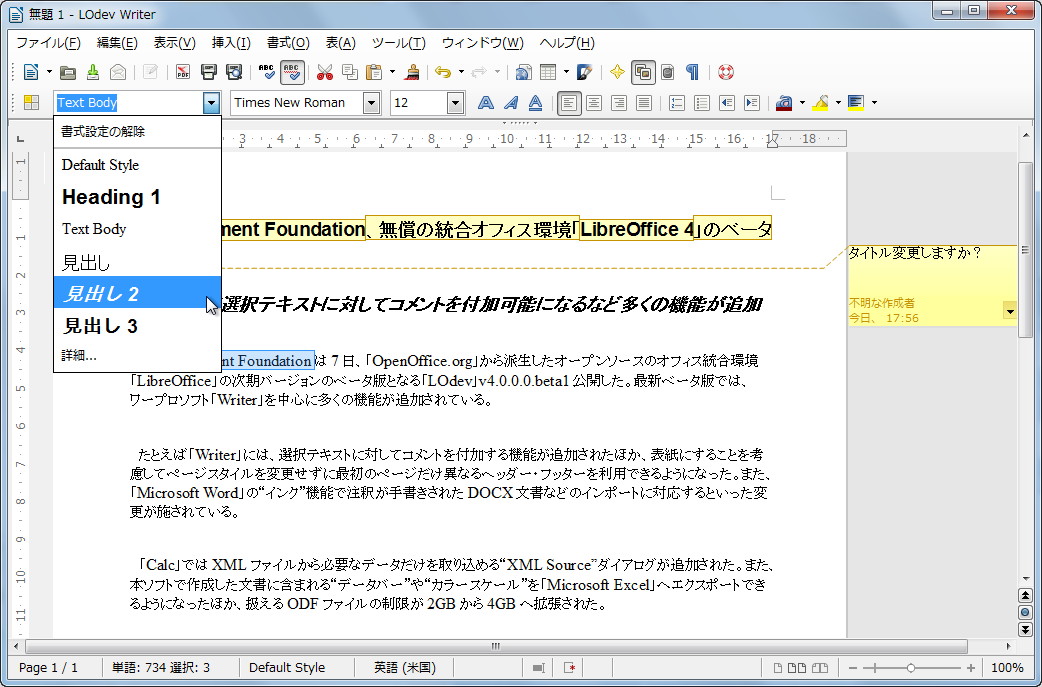Click the zoom slider handle
Viewport: 1042px width, 687px height.
[911, 667]
